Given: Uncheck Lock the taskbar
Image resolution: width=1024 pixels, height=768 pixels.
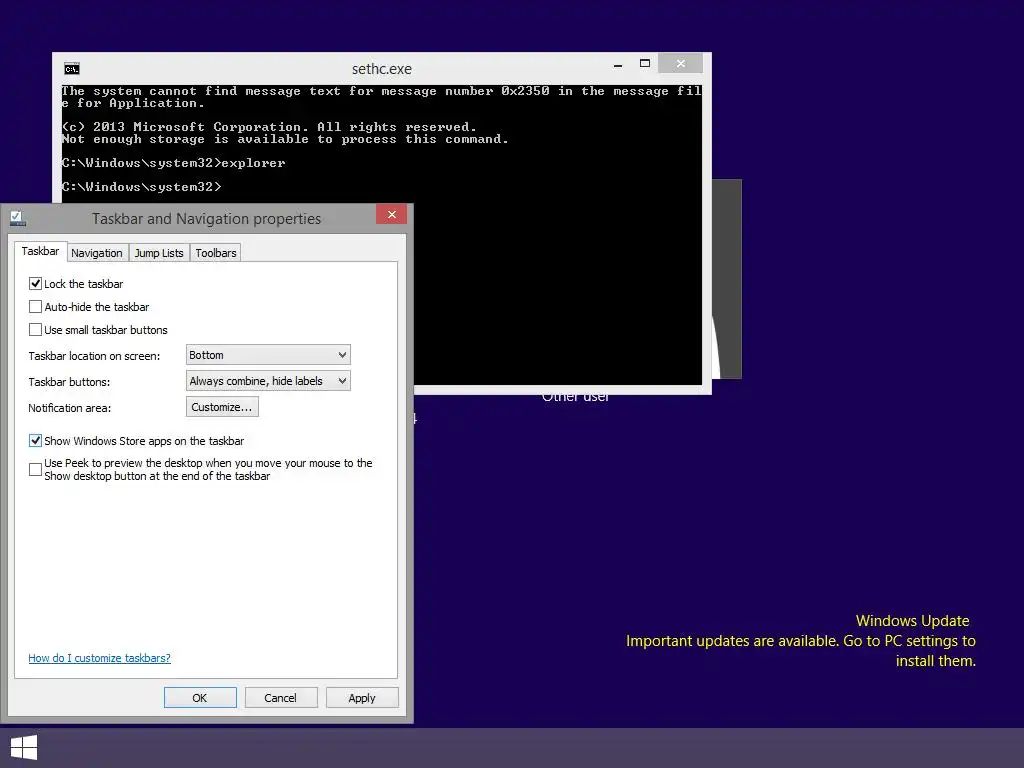Looking at the screenshot, I should 35,283.
